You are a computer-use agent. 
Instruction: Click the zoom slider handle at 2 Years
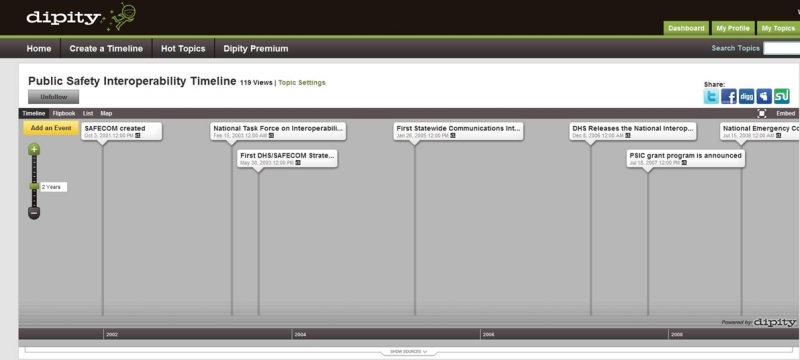click(34, 187)
